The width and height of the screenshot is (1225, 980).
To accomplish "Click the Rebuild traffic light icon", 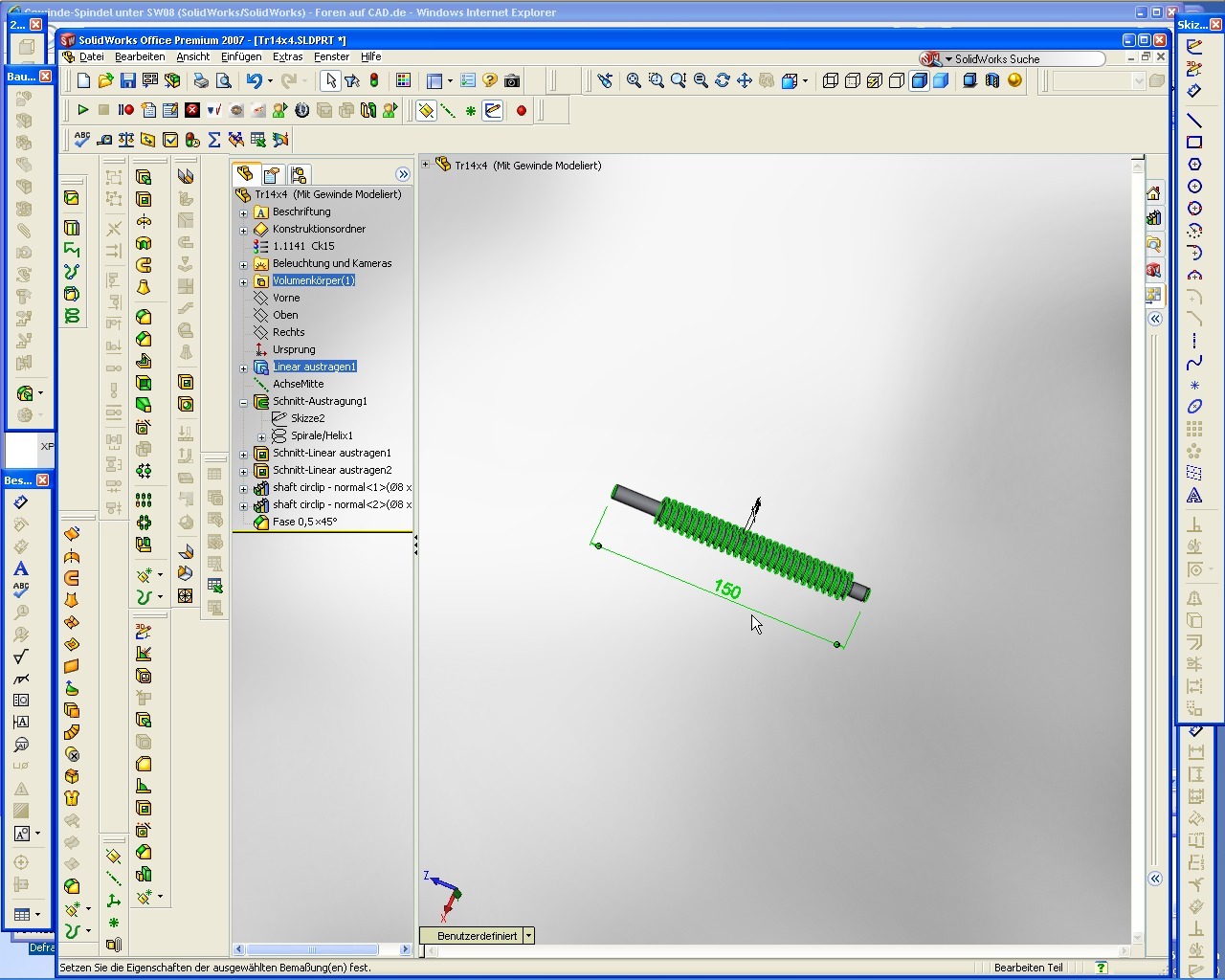I will click(x=374, y=81).
